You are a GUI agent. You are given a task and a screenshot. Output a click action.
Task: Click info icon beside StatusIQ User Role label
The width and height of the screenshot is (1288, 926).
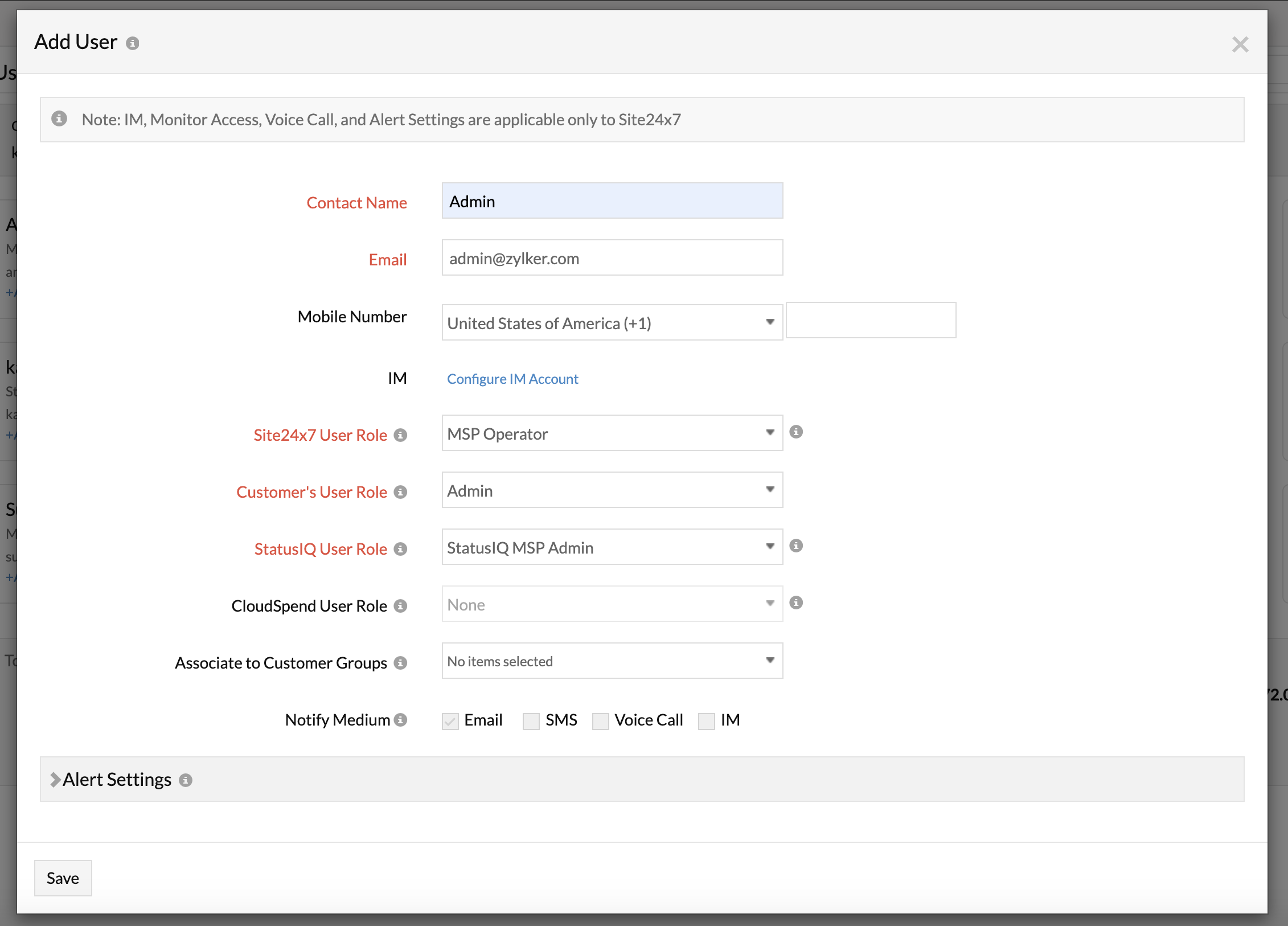tap(400, 549)
